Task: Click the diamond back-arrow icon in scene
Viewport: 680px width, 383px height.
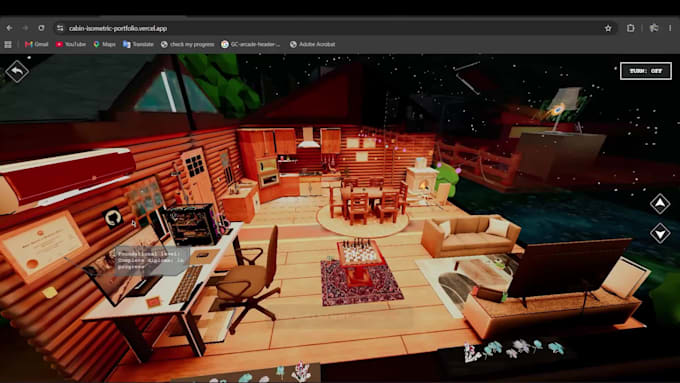Action: [x=17, y=72]
